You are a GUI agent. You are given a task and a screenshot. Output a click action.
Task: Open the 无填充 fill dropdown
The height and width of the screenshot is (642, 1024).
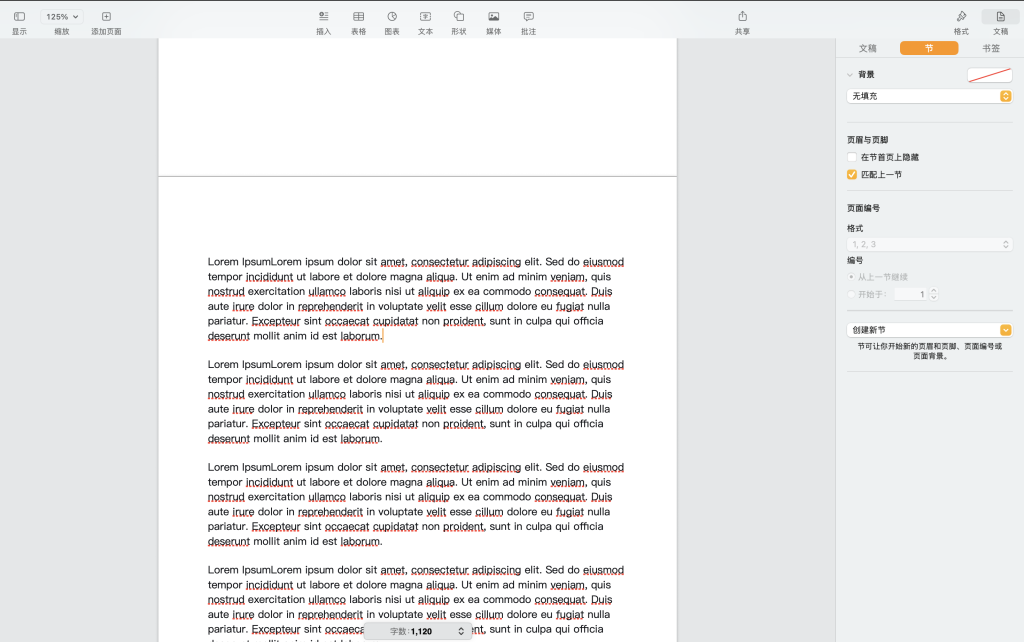(x=929, y=96)
